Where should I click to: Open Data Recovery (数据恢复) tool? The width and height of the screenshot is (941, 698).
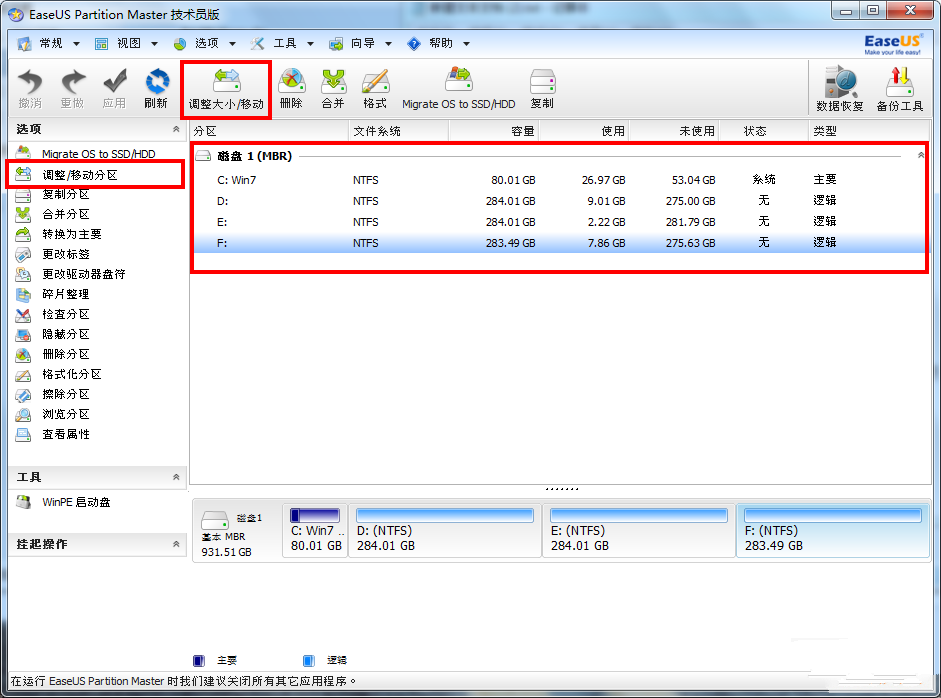click(840, 89)
